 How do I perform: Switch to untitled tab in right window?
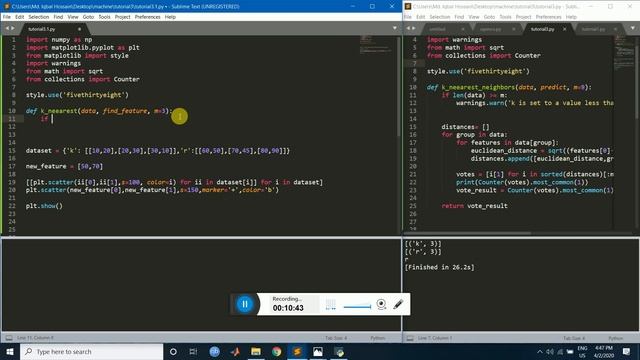coord(438,29)
